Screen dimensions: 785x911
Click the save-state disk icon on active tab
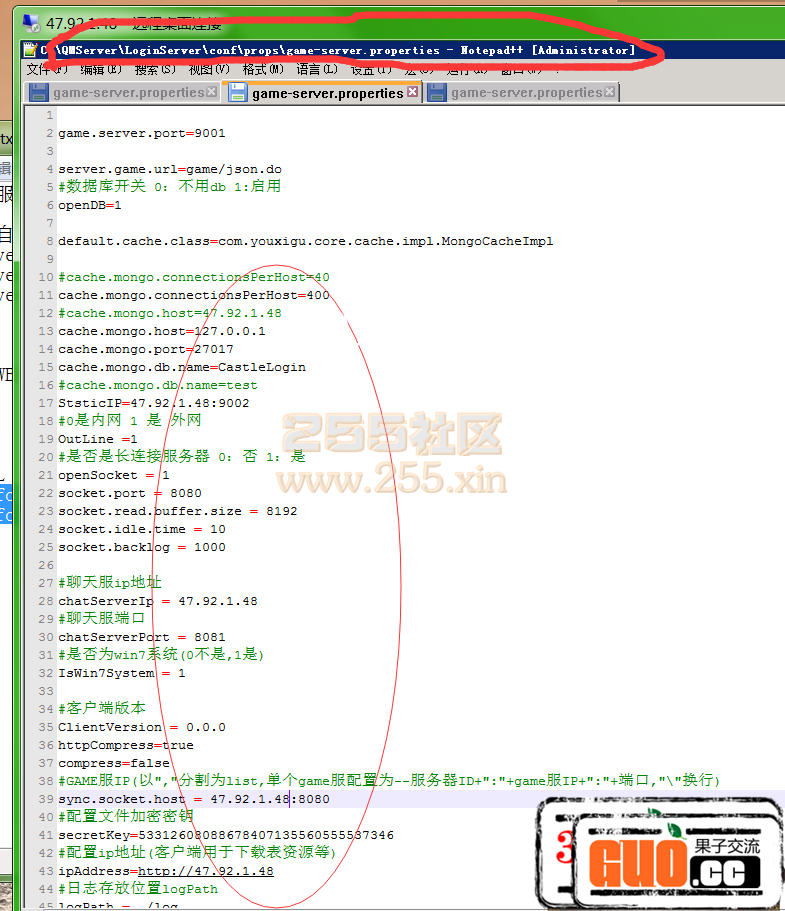pyautogui.click(x=238, y=93)
